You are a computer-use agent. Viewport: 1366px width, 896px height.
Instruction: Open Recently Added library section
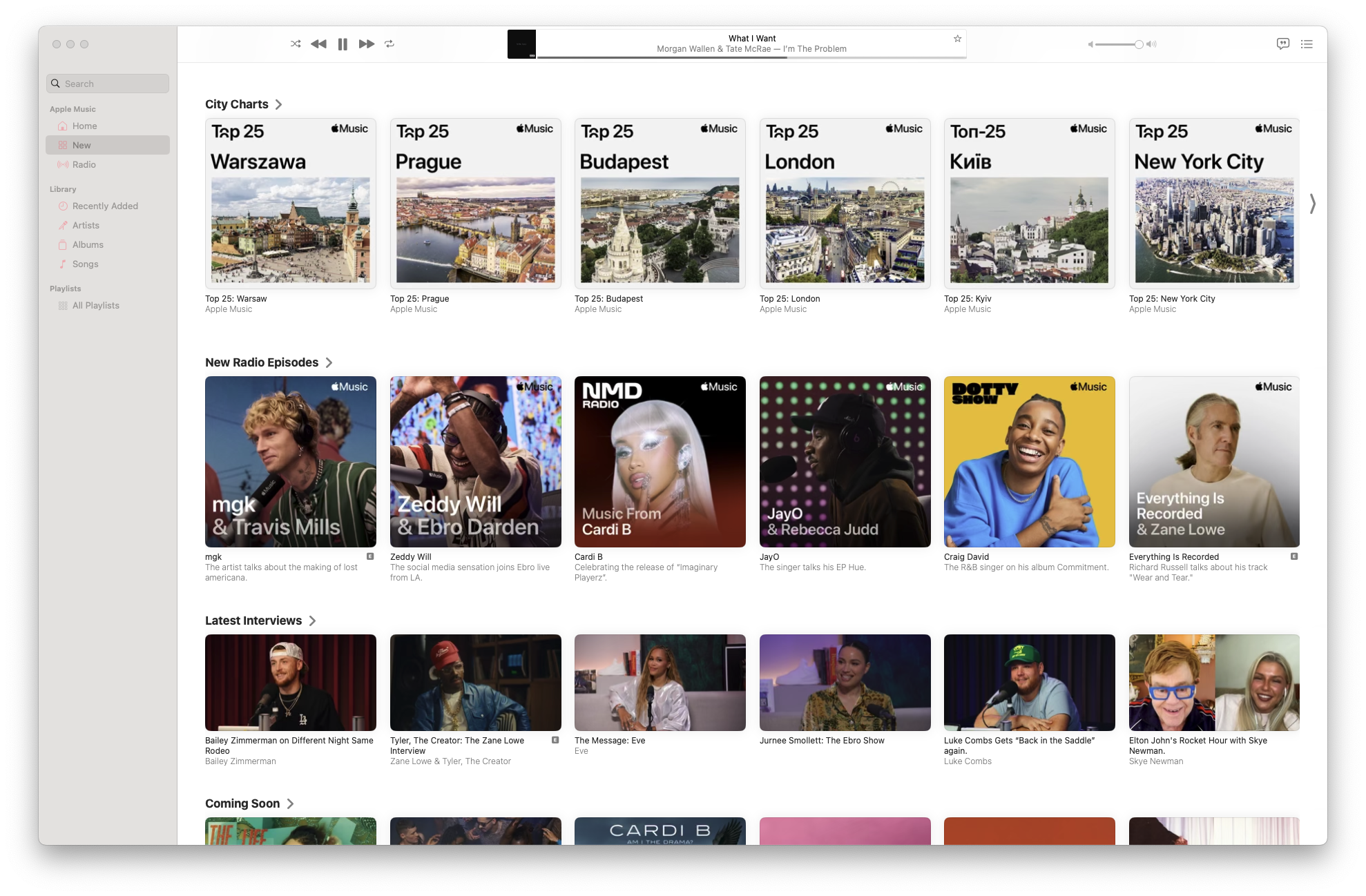[x=108, y=206]
